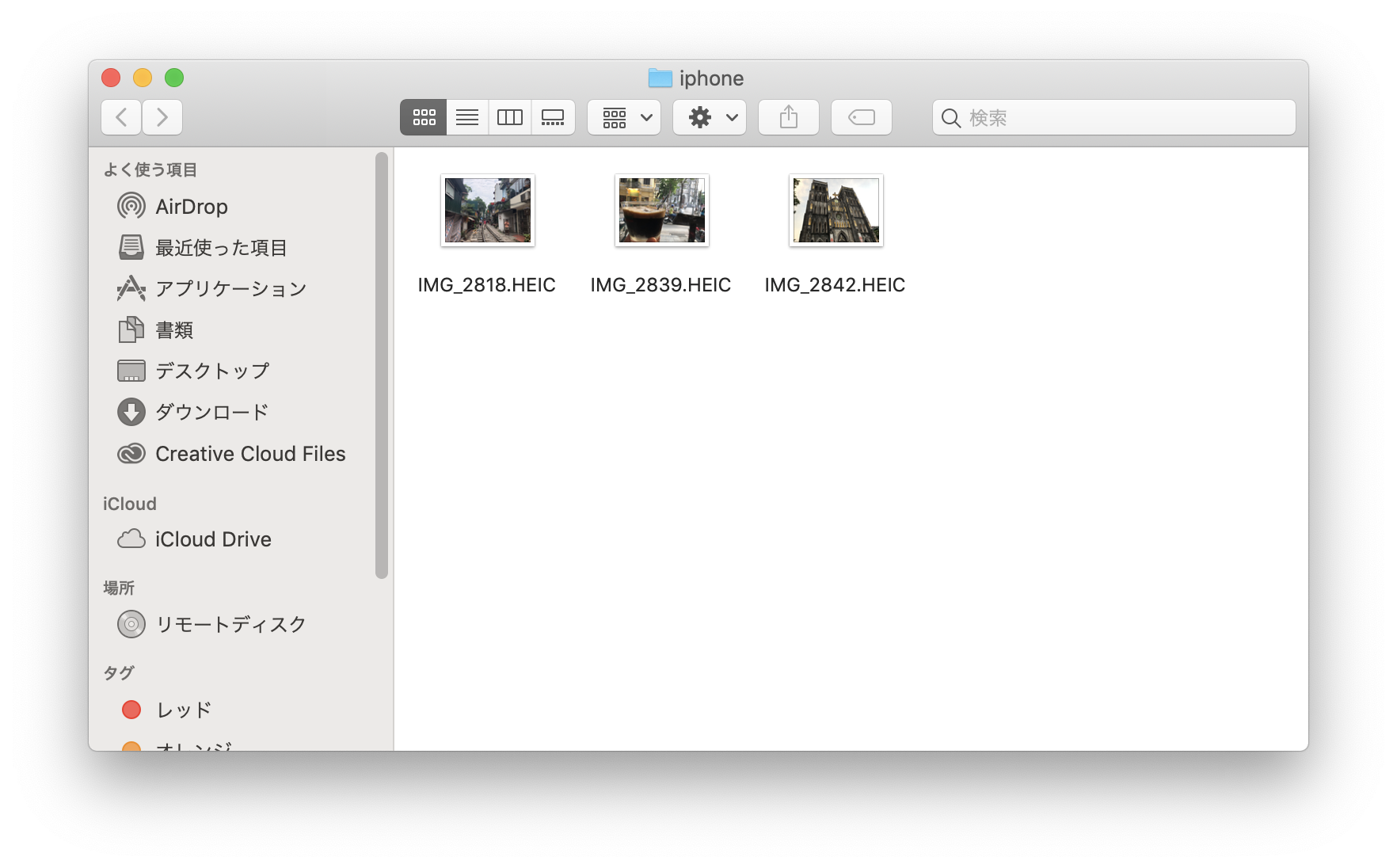Go back with the left arrow button

coord(121,117)
